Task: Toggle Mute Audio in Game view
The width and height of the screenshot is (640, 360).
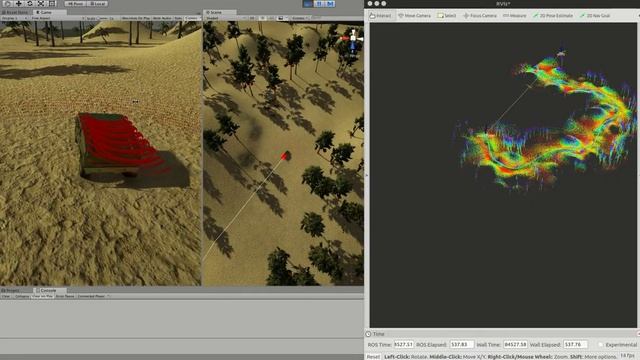Action: click(162, 18)
